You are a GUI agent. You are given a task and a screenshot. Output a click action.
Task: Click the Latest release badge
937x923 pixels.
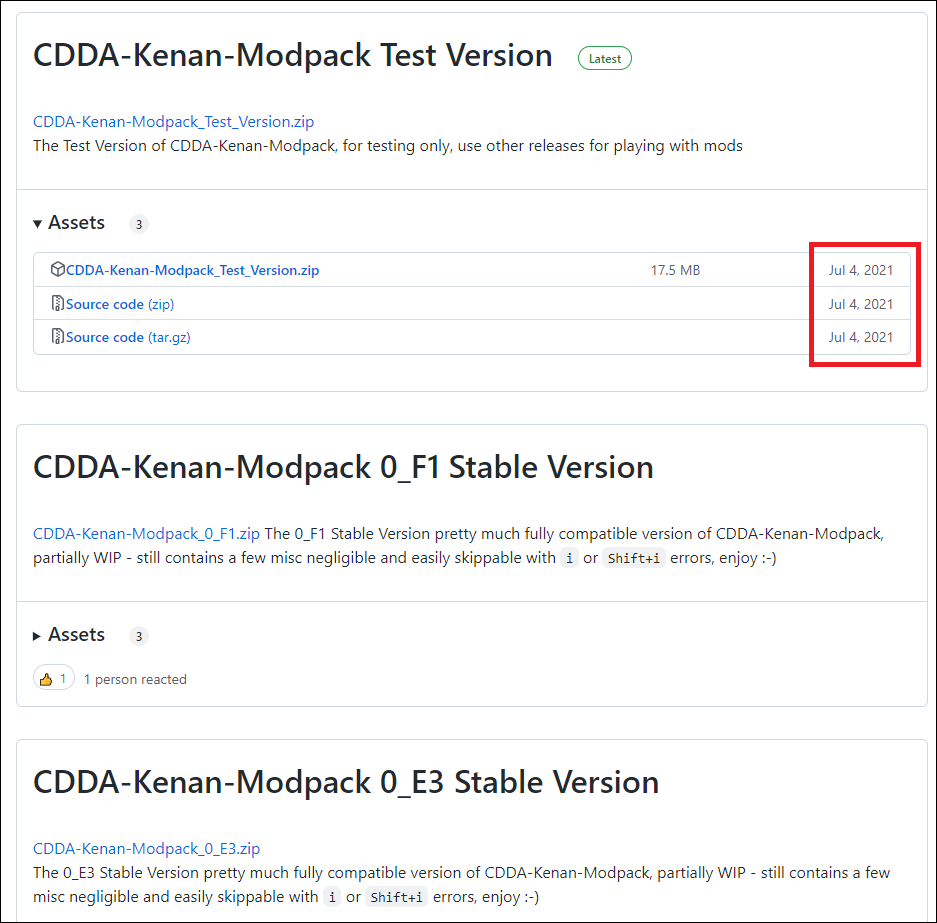(604, 59)
